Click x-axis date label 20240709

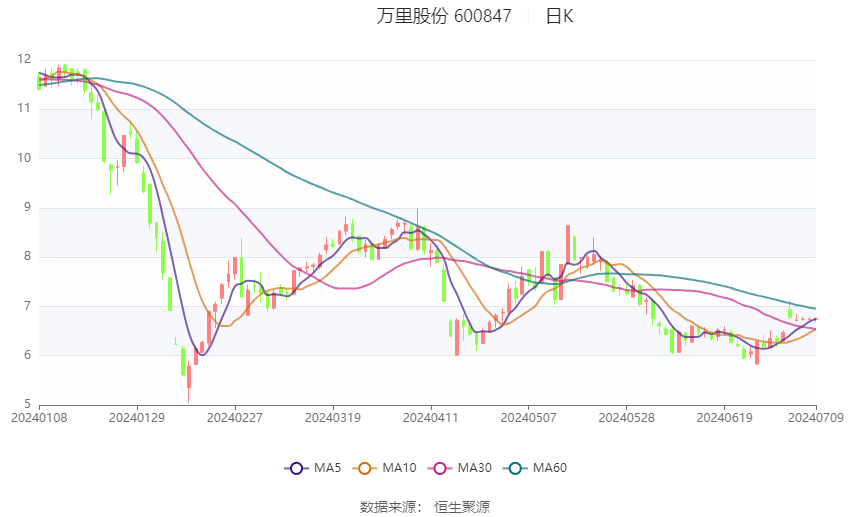click(x=816, y=418)
